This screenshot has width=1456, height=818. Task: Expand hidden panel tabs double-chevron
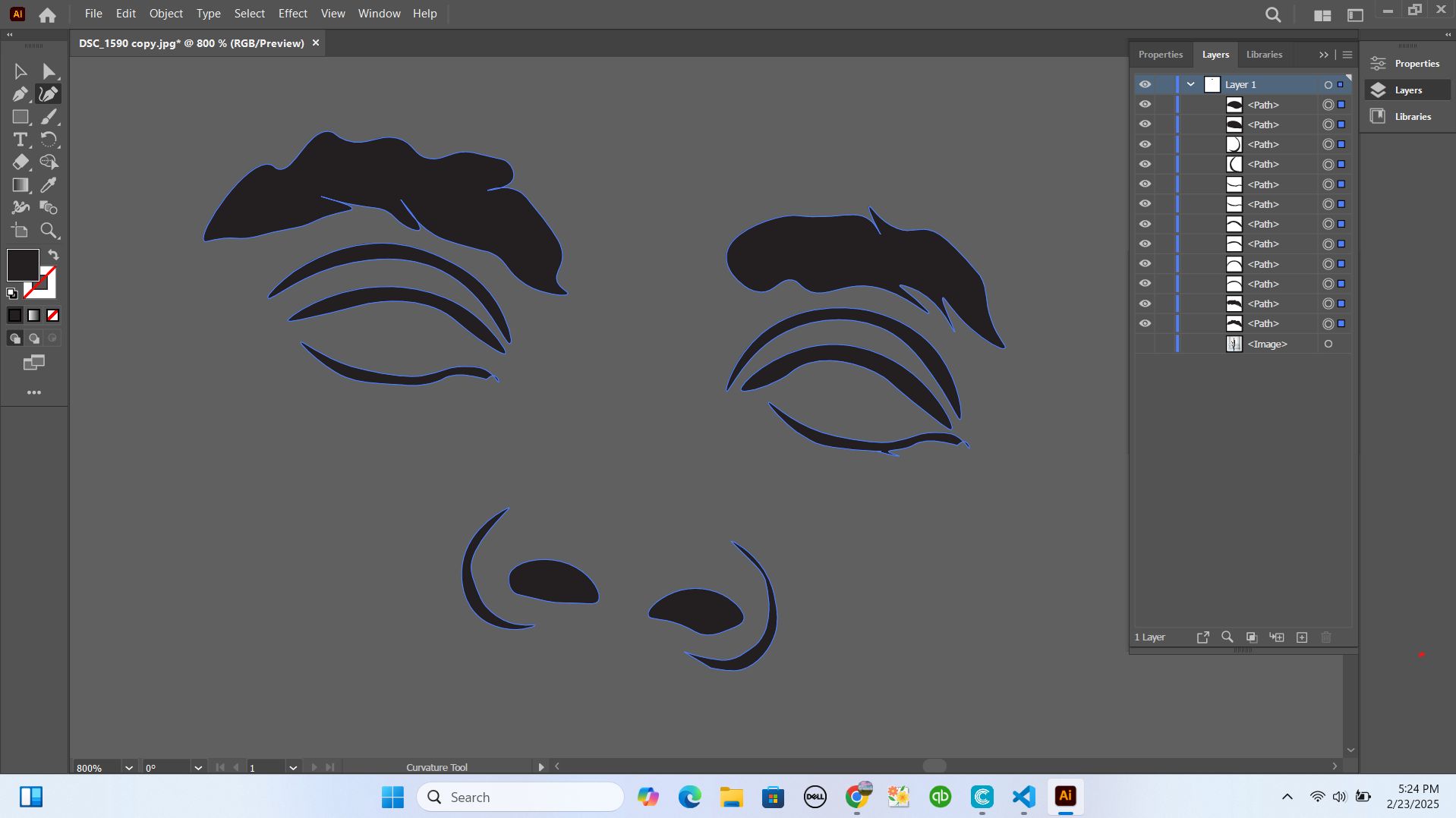pyautogui.click(x=1324, y=55)
